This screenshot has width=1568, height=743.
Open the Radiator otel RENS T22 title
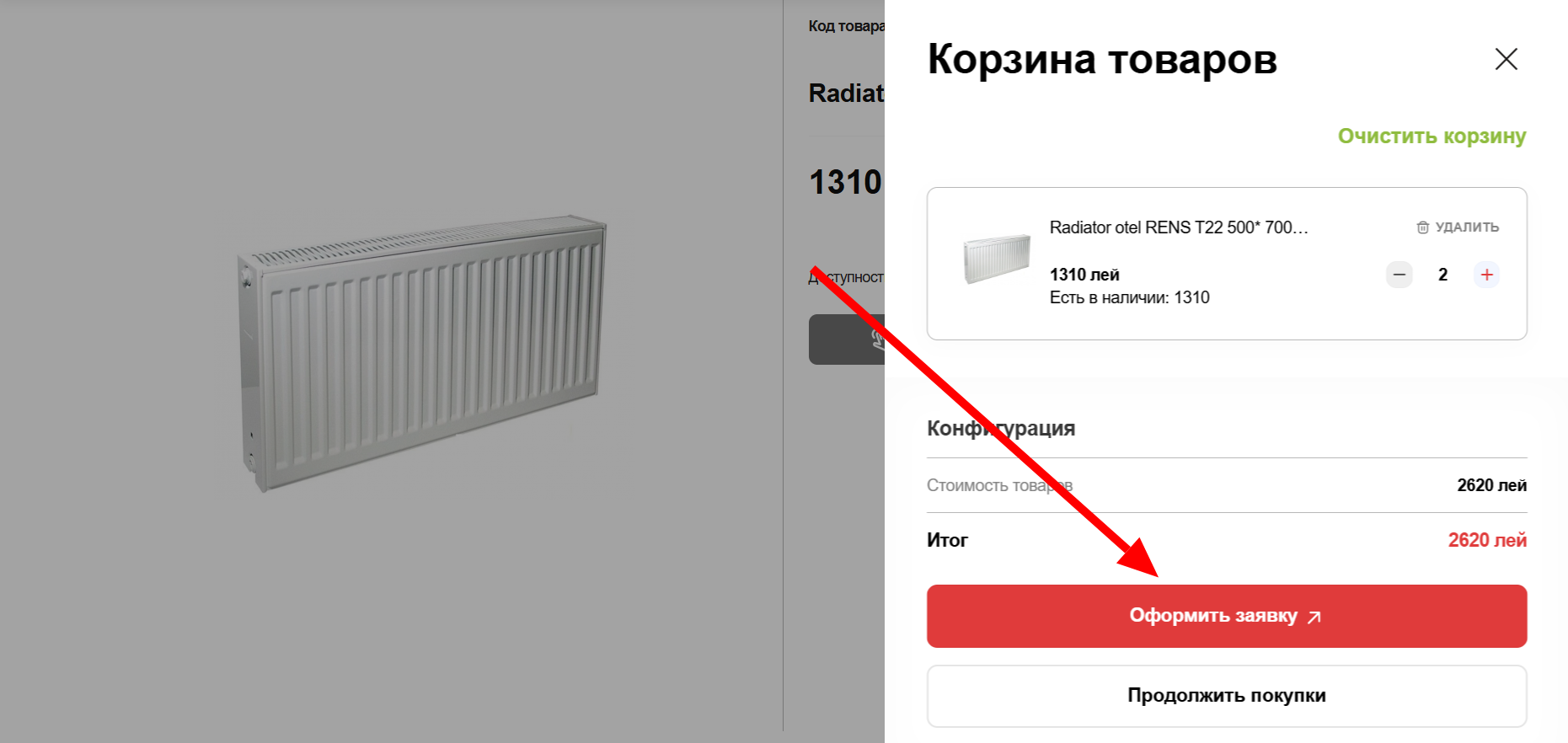click(1178, 227)
